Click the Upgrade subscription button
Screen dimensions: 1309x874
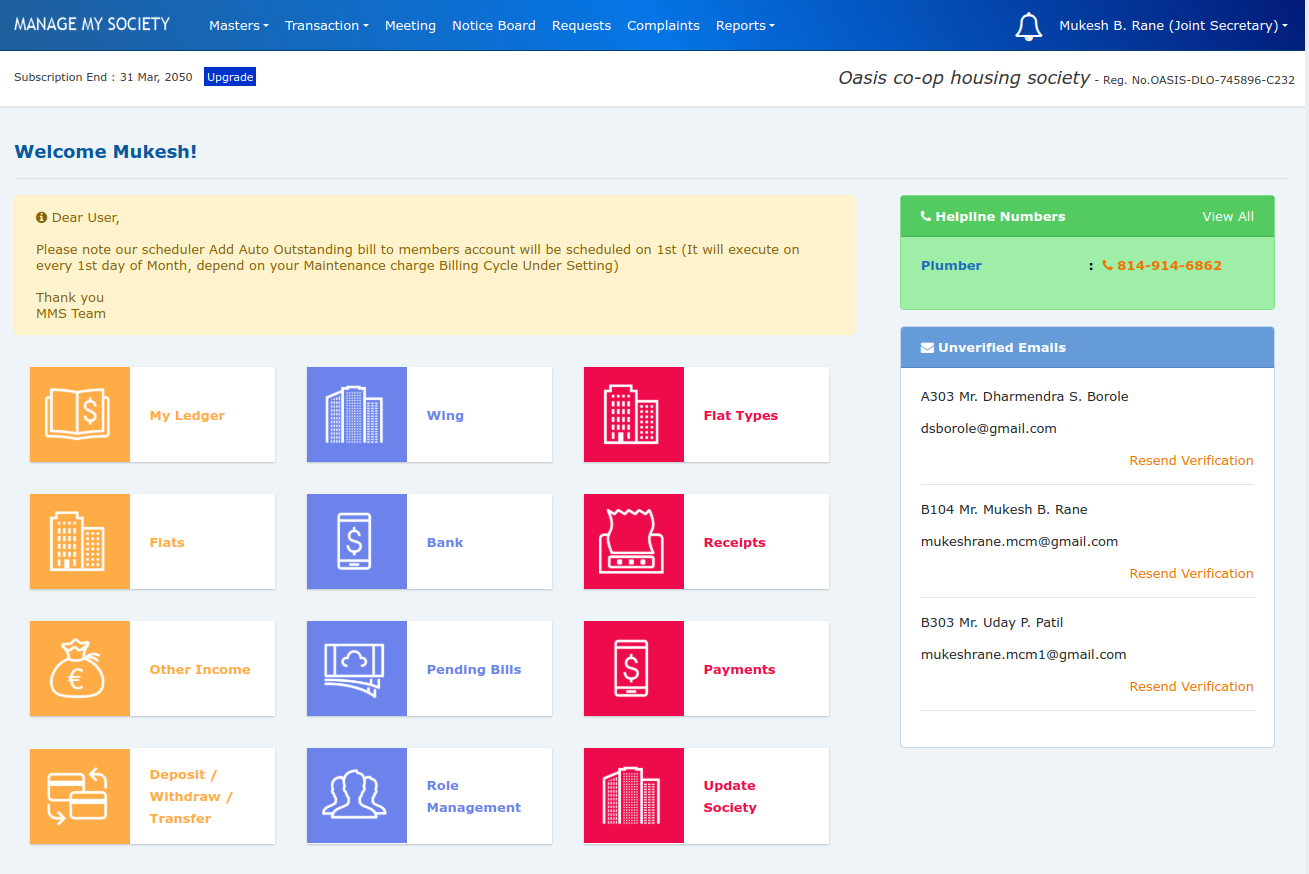coord(230,77)
